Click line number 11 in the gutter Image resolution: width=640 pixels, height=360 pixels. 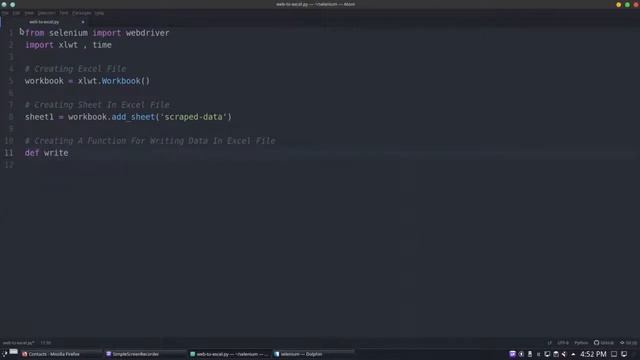tap(9, 153)
